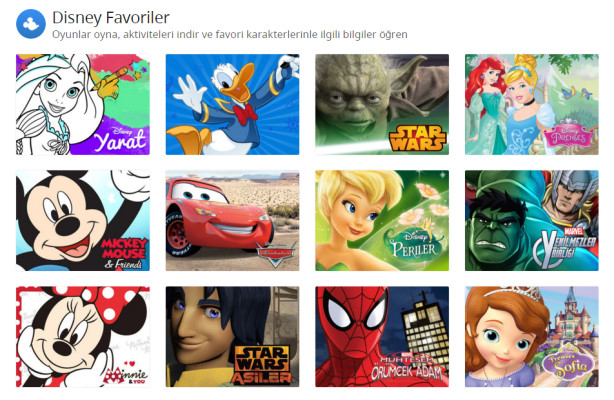The image size is (614, 400).
Task: Click the Marvel logo on Avengers tile
Action: point(573,231)
